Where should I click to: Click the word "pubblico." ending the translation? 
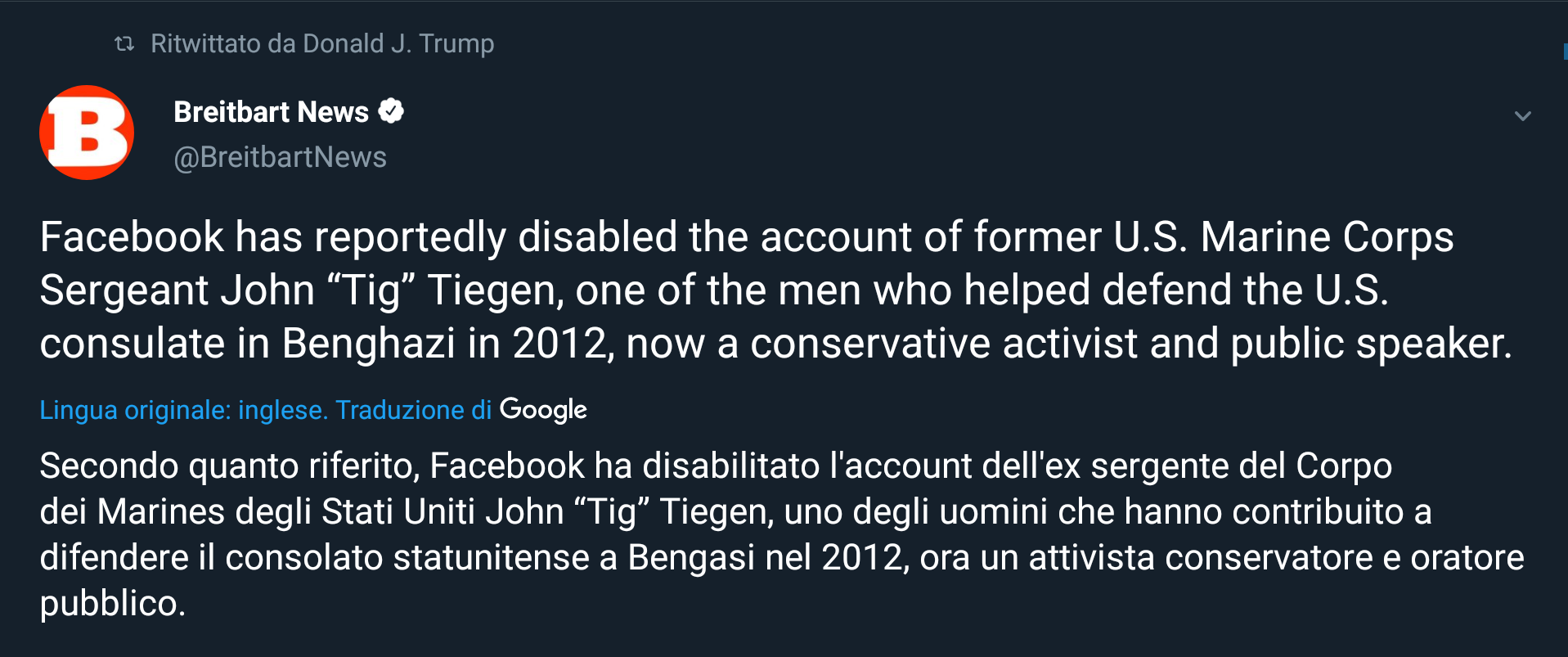pyautogui.click(x=113, y=604)
